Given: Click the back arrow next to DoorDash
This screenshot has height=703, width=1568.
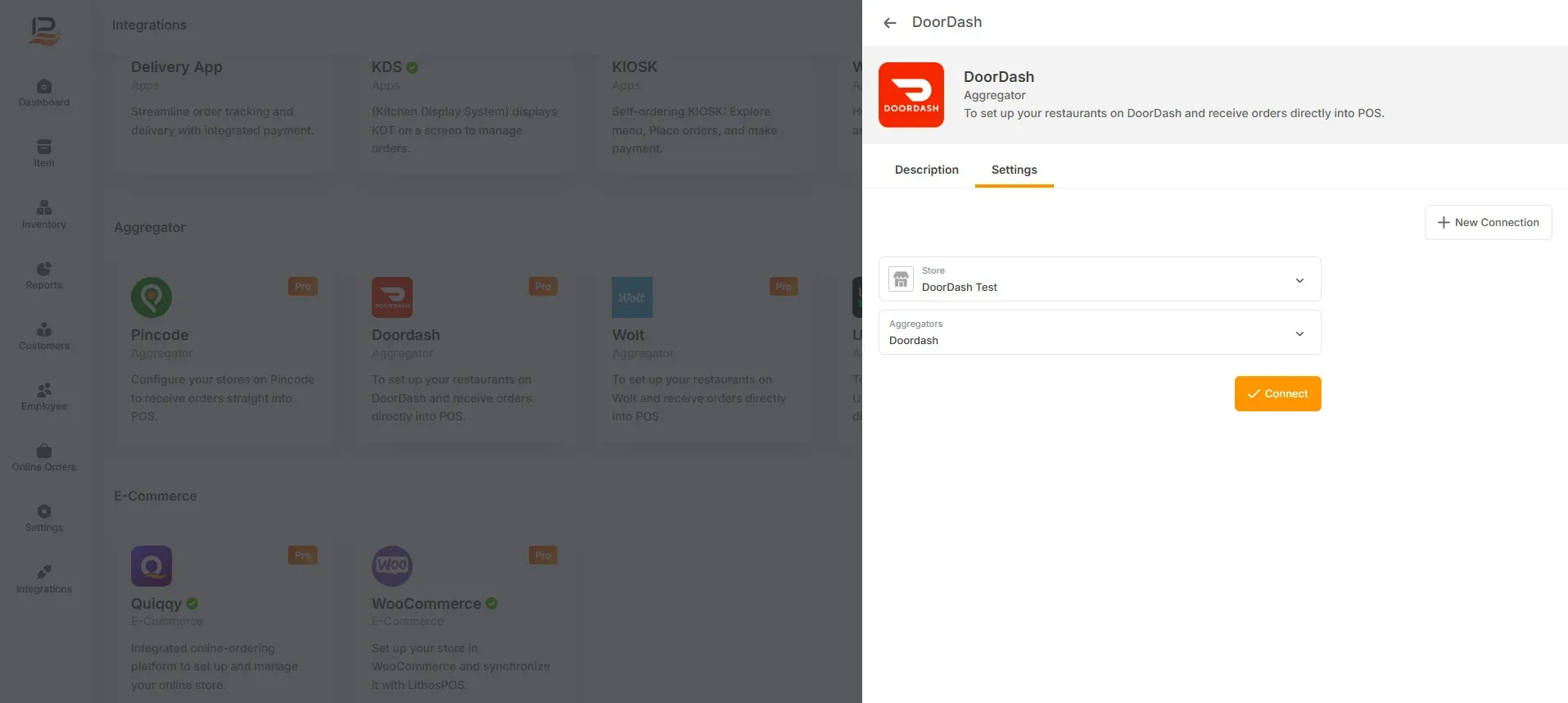Looking at the screenshot, I should tap(890, 23).
